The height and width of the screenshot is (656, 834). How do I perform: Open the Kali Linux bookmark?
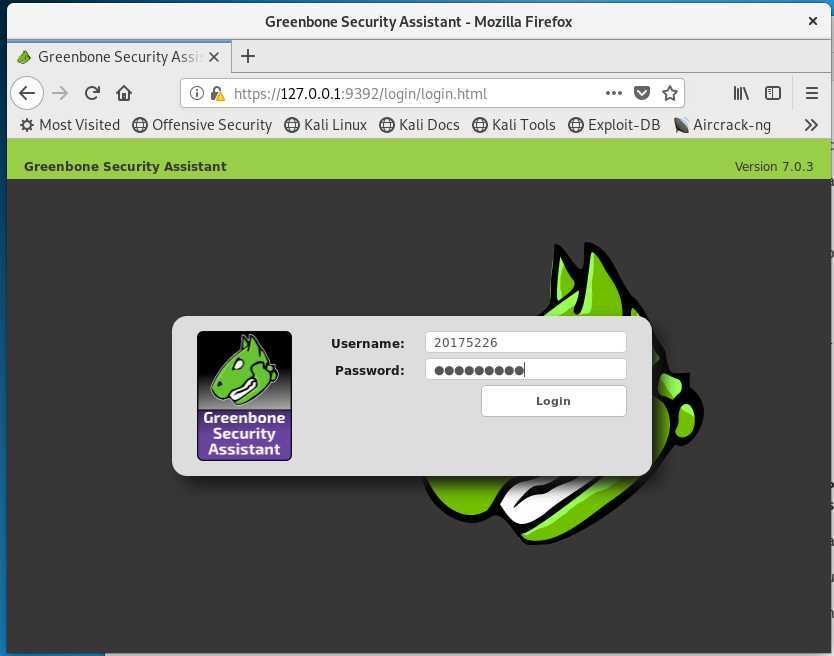tap(326, 125)
